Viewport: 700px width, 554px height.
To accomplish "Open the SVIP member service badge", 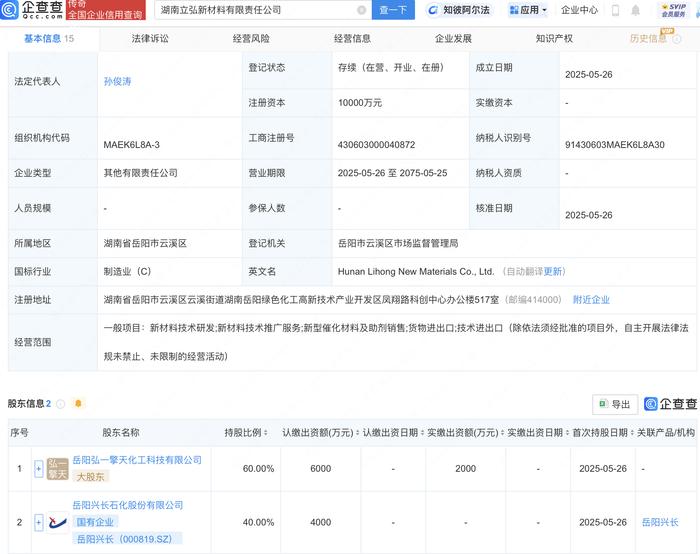I will pos(674,10).
